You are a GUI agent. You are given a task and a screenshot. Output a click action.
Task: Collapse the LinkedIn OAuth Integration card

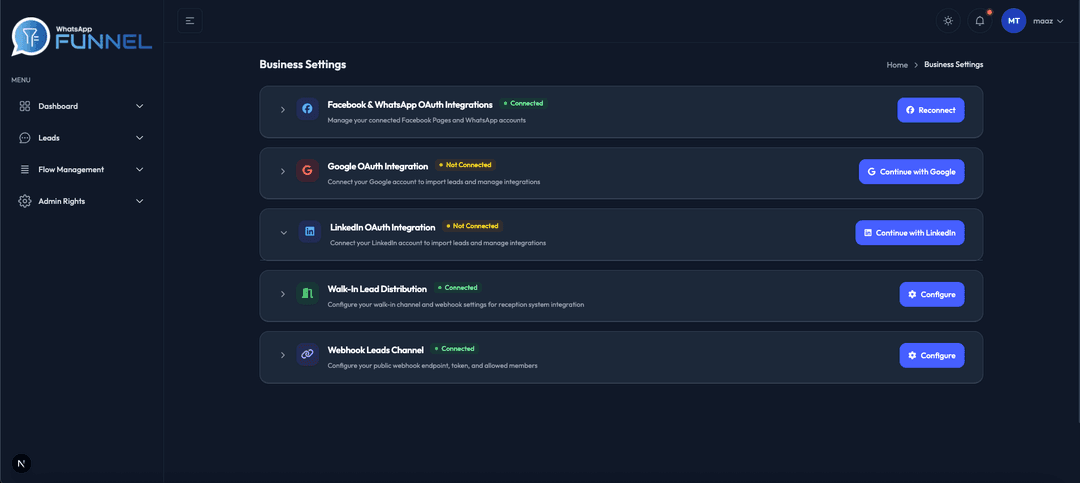pyautogui.click(x=283, y=232)
